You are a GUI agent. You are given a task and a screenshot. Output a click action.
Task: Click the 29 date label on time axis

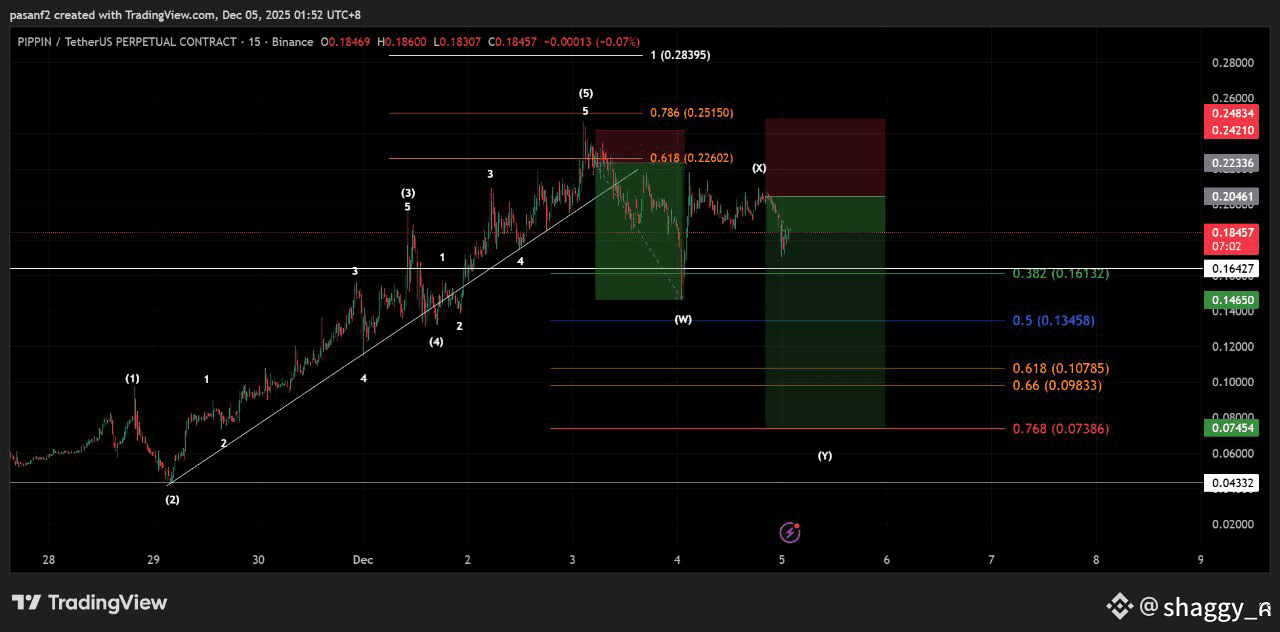pyautogui.click(x=153, y=560)
